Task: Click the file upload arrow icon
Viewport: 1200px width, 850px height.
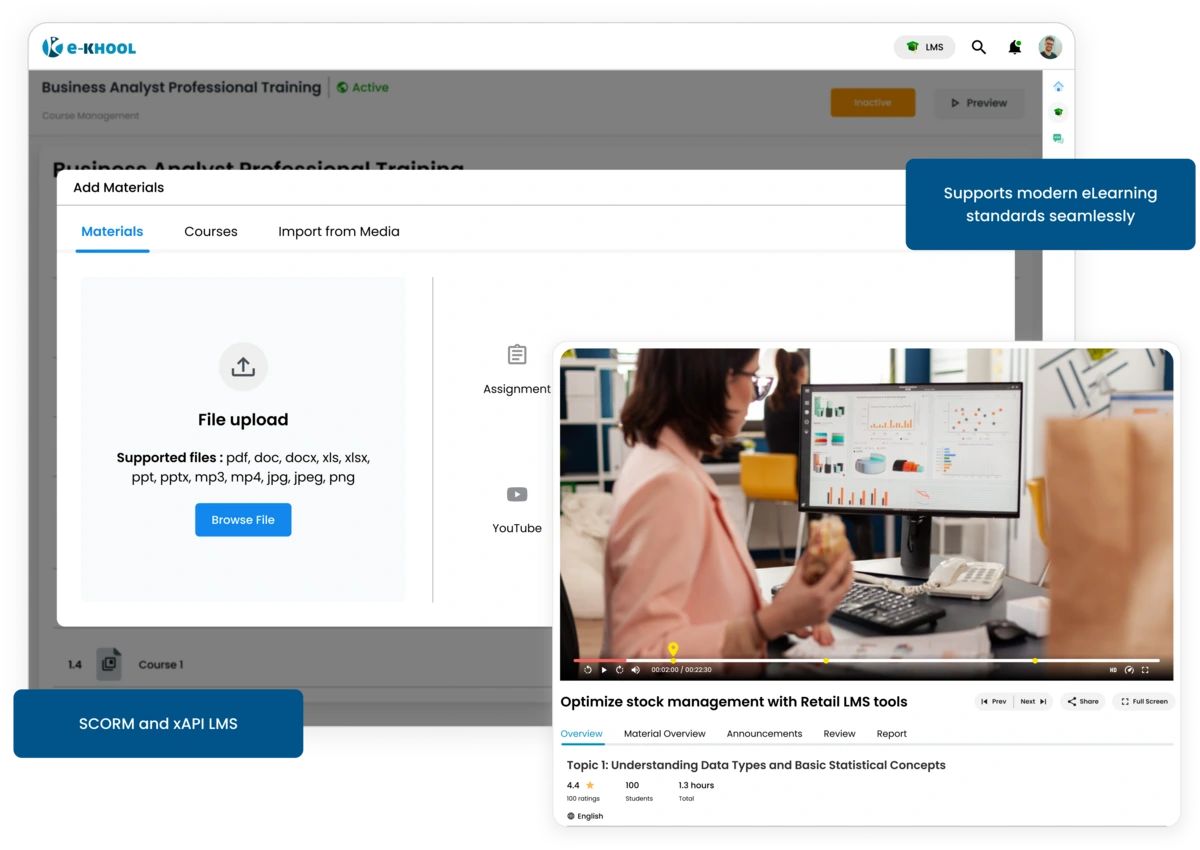Action: (x=243, y=367)
